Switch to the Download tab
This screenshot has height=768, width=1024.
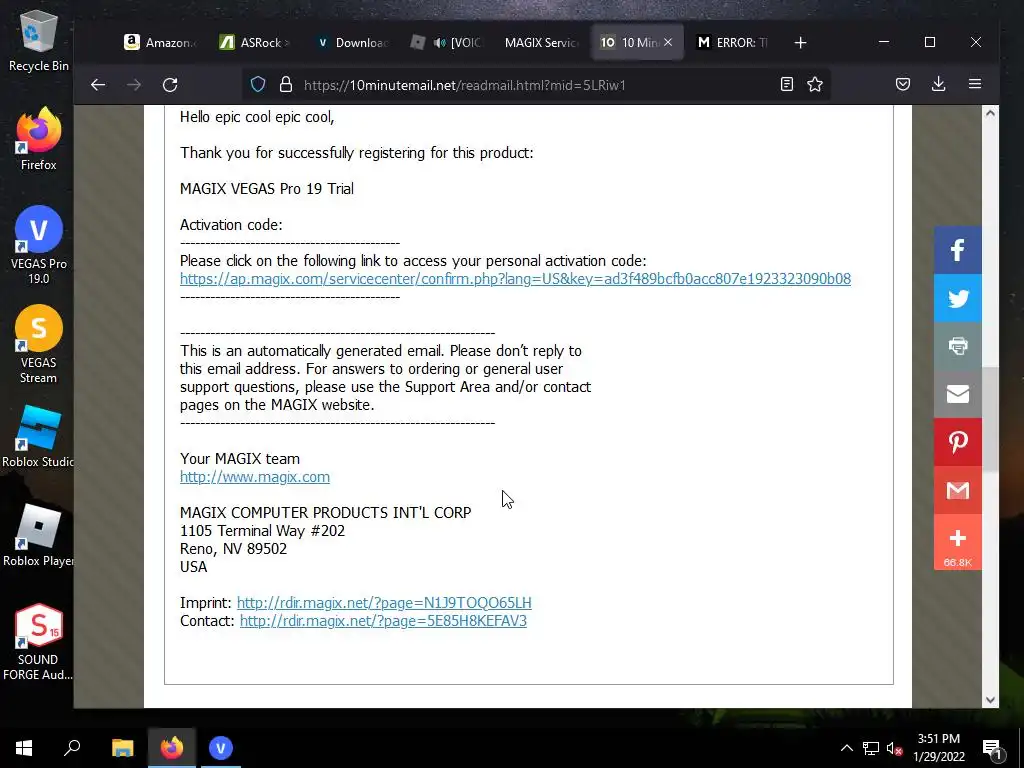(x=351, y=42)
